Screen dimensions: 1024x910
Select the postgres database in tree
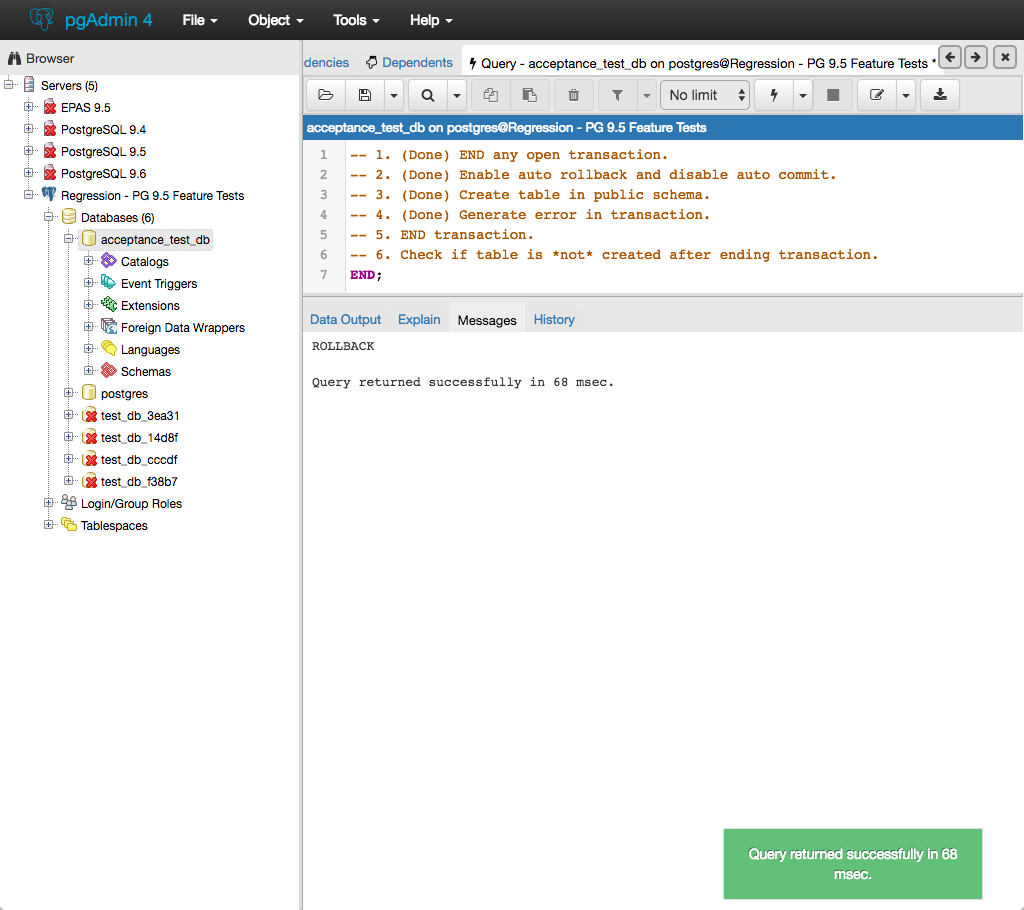point(124,394)
